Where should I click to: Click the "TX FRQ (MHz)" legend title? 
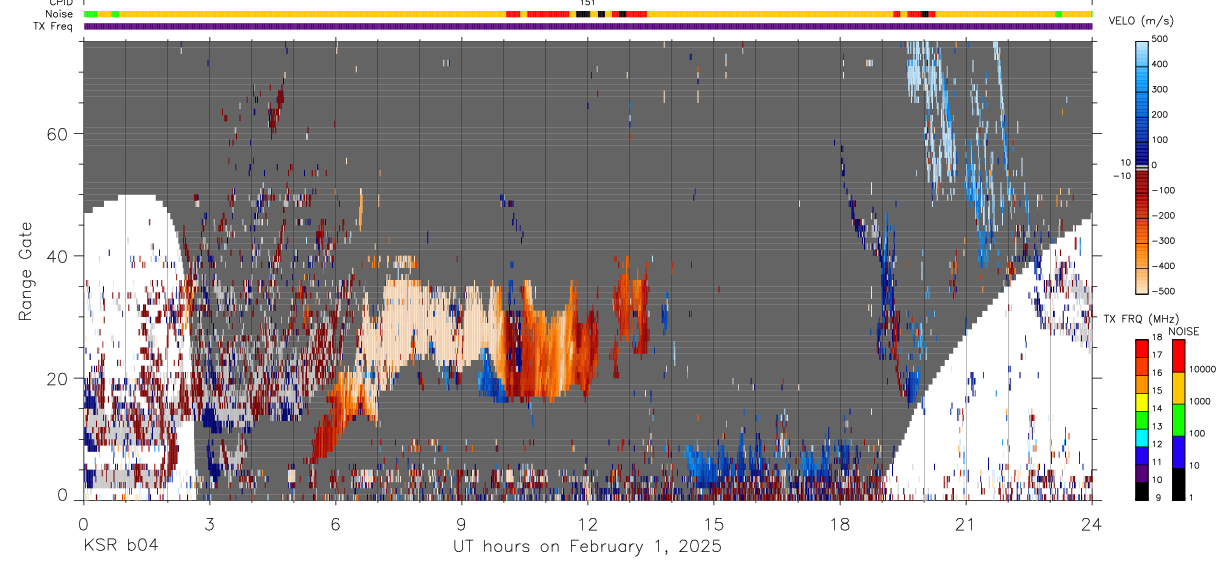1141,318
